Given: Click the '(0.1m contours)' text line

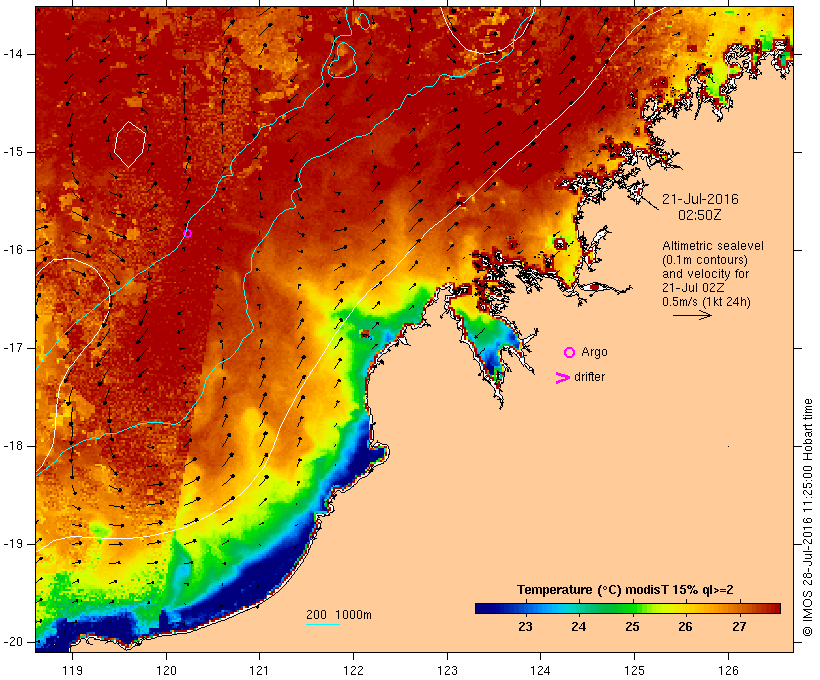Looking at the screenshot, I should tap(705, 260).
